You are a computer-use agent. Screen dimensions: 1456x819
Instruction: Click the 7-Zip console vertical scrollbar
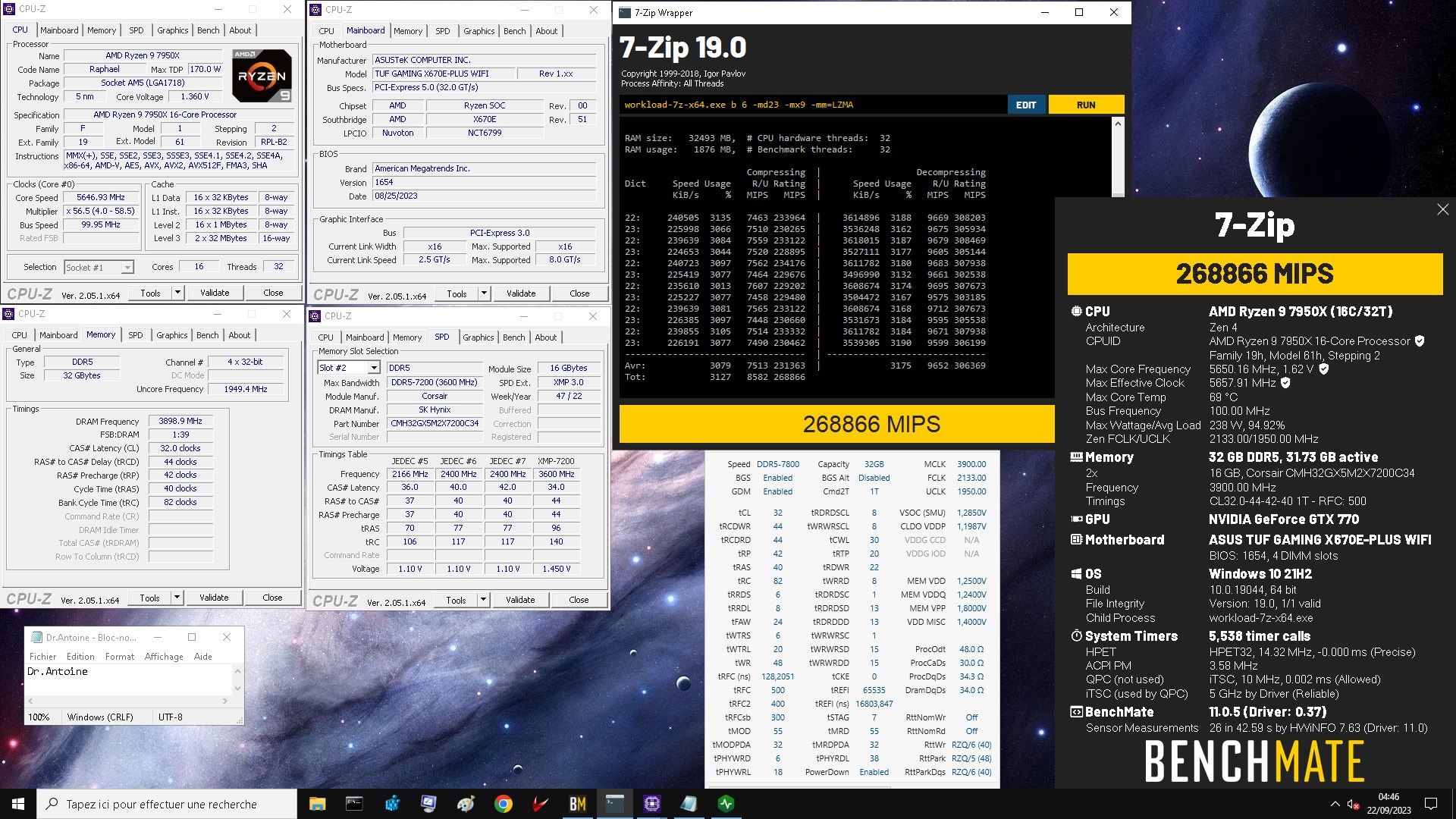1118,157
